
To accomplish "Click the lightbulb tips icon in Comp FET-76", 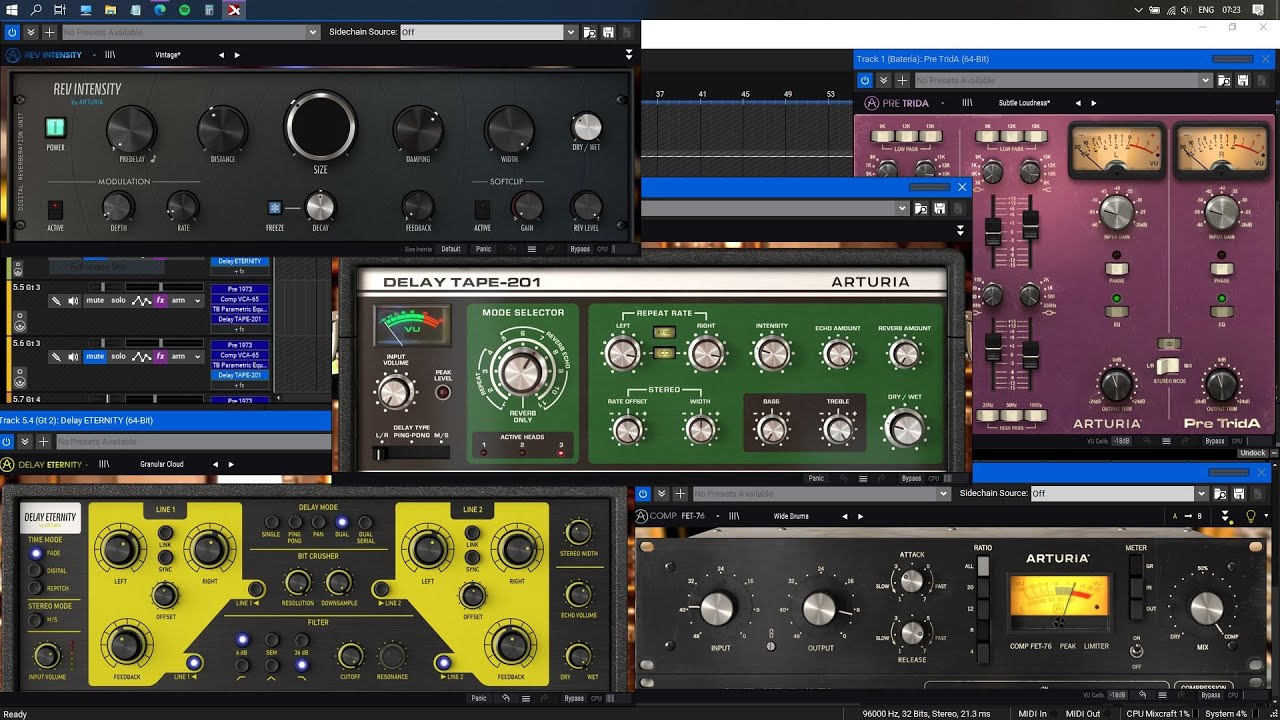I will click(1249, 516).
